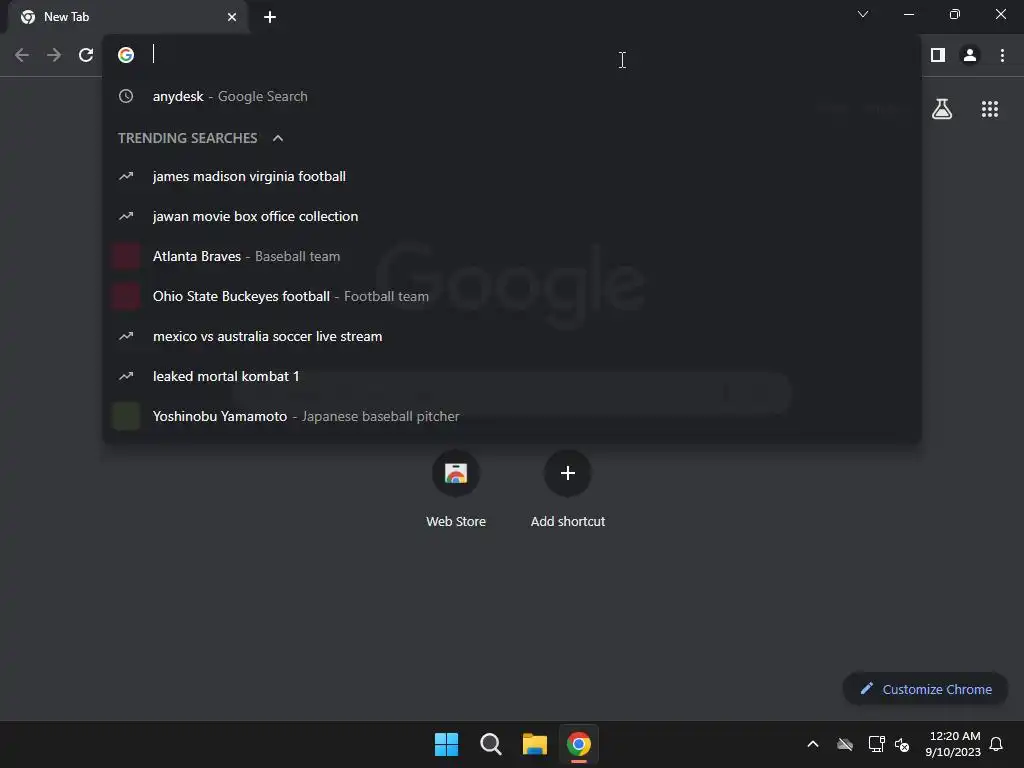Screen dimensions: 1024x768
Task: Open the side panel icon
Action: (x=938, y=56)
